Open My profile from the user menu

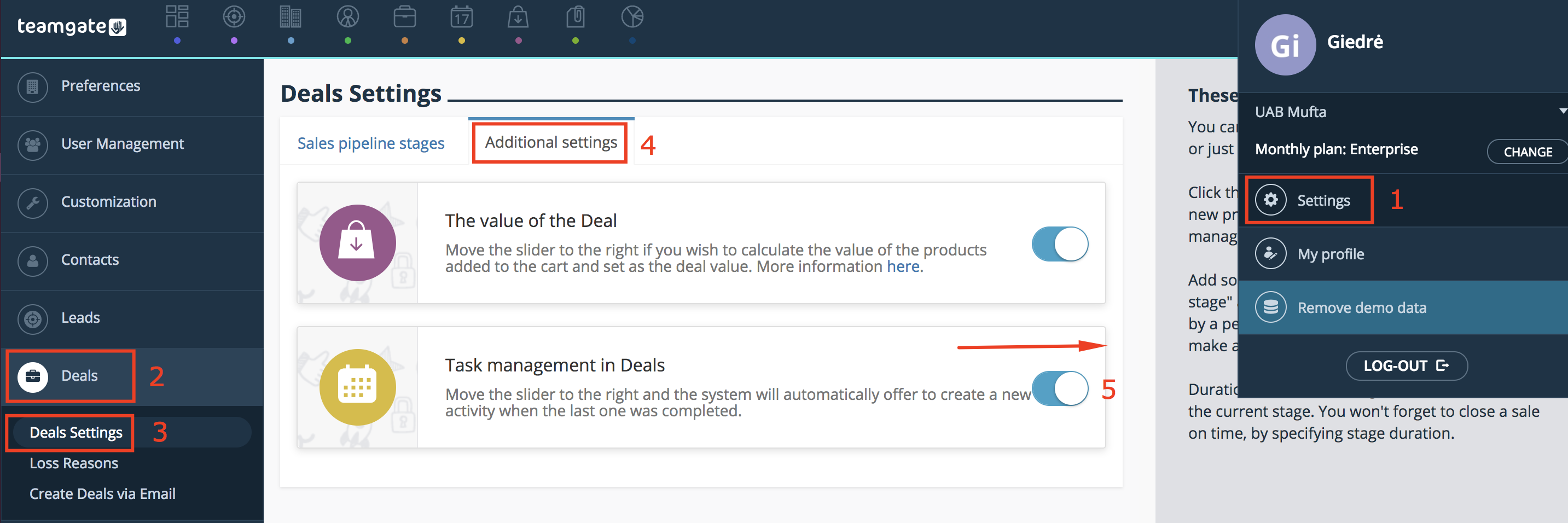pyautogui.click(x=1403, y=253)
